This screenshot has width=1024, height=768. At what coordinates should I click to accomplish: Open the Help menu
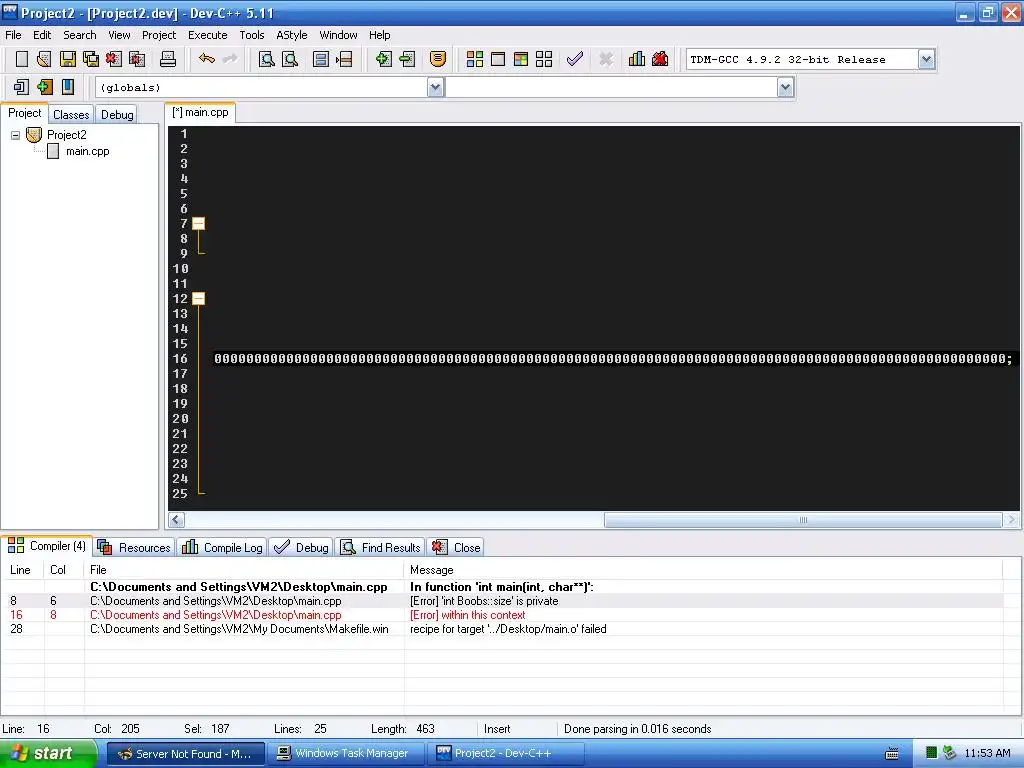(x=379, y=35)
